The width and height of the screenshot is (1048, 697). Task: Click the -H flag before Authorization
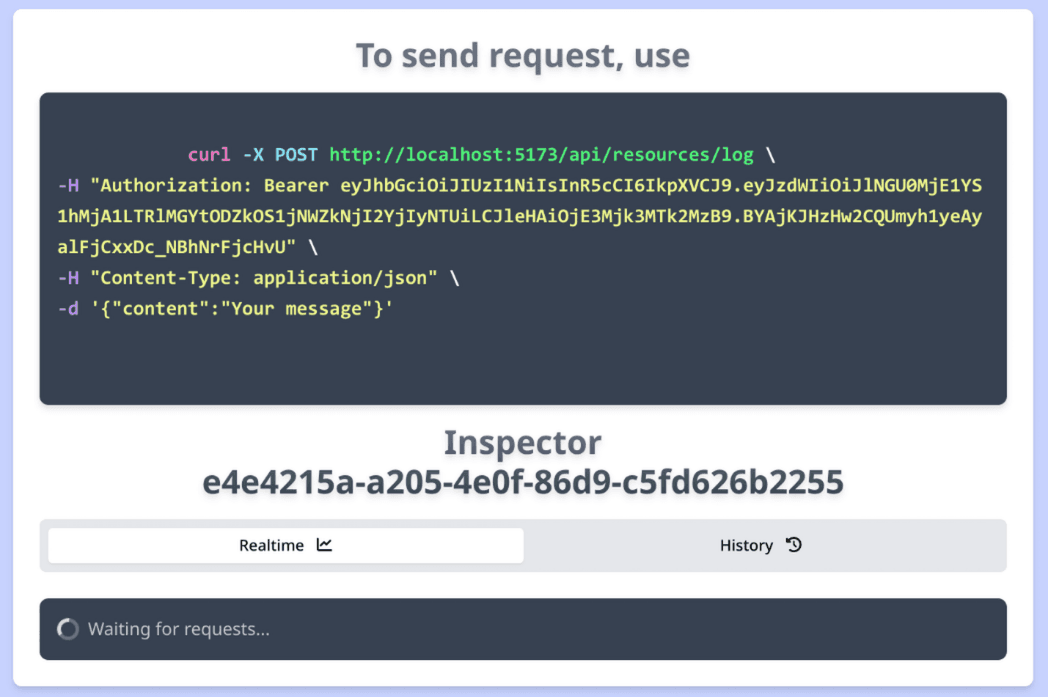(69, 186)
